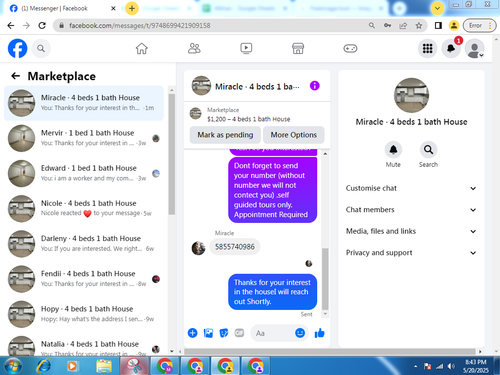Go to the Home feed tab
The height and width of the screenshot is (375, 500).
142,49
